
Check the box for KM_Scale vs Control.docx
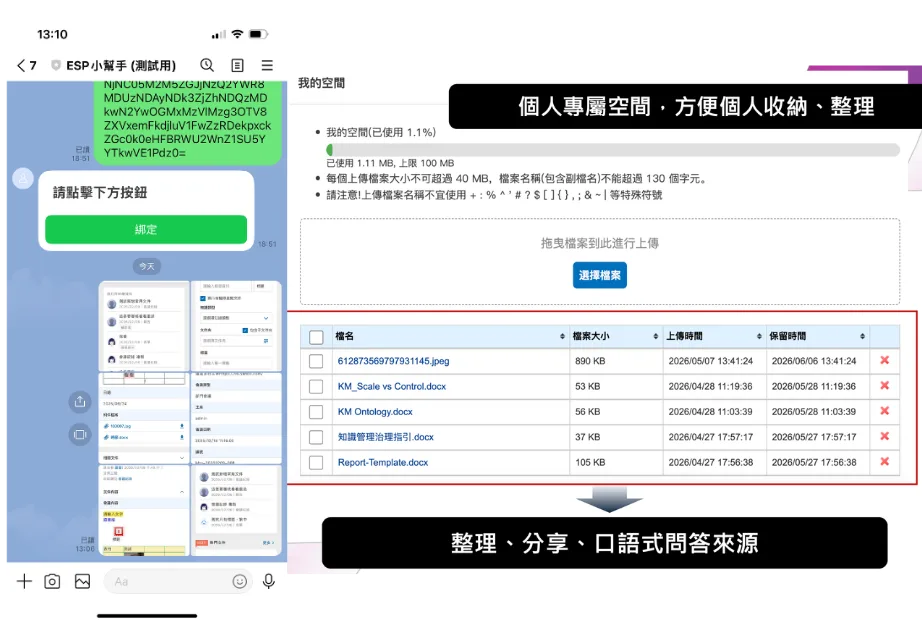(x=316, y=386)
